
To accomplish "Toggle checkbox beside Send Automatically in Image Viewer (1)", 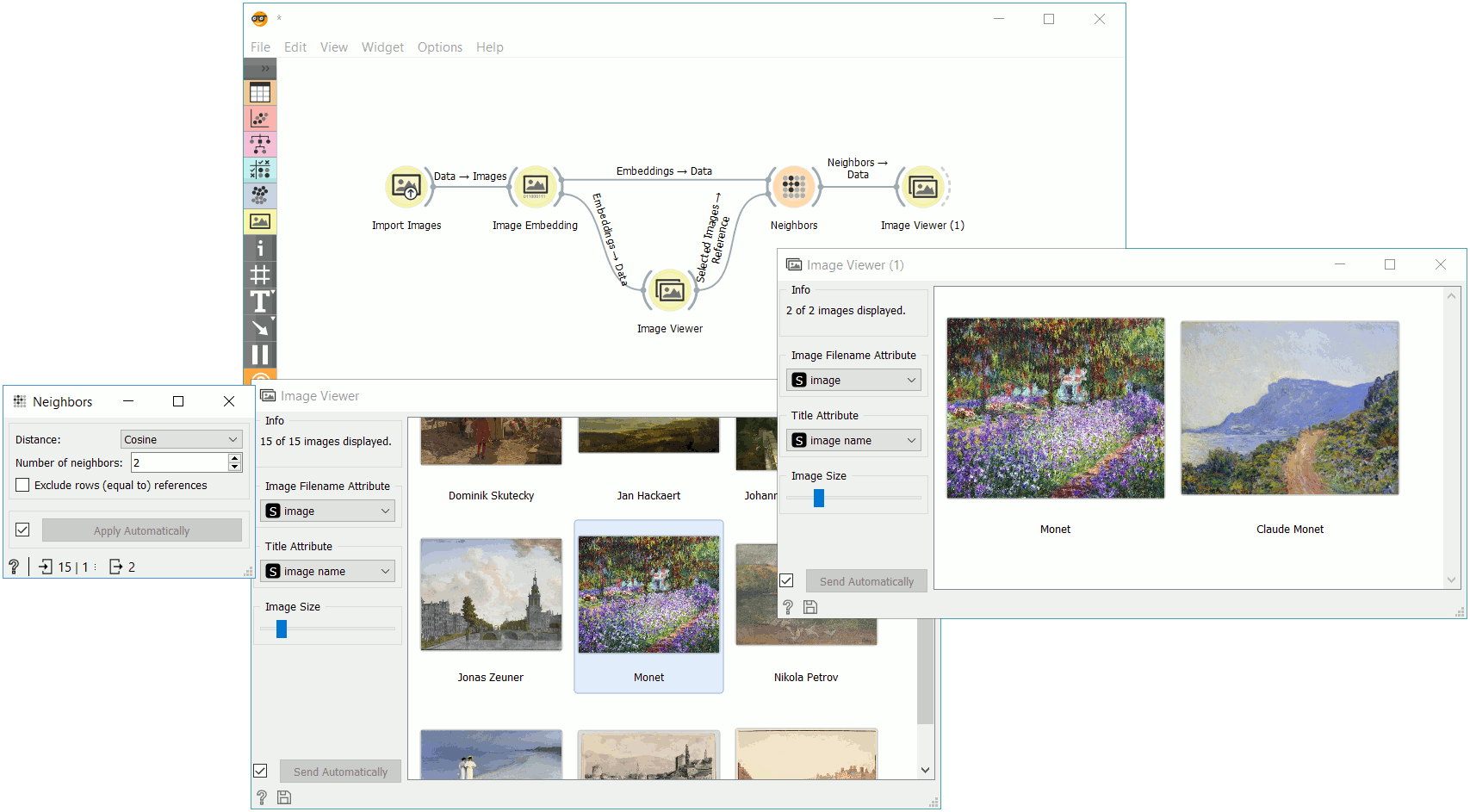I will tap(787, 581).
